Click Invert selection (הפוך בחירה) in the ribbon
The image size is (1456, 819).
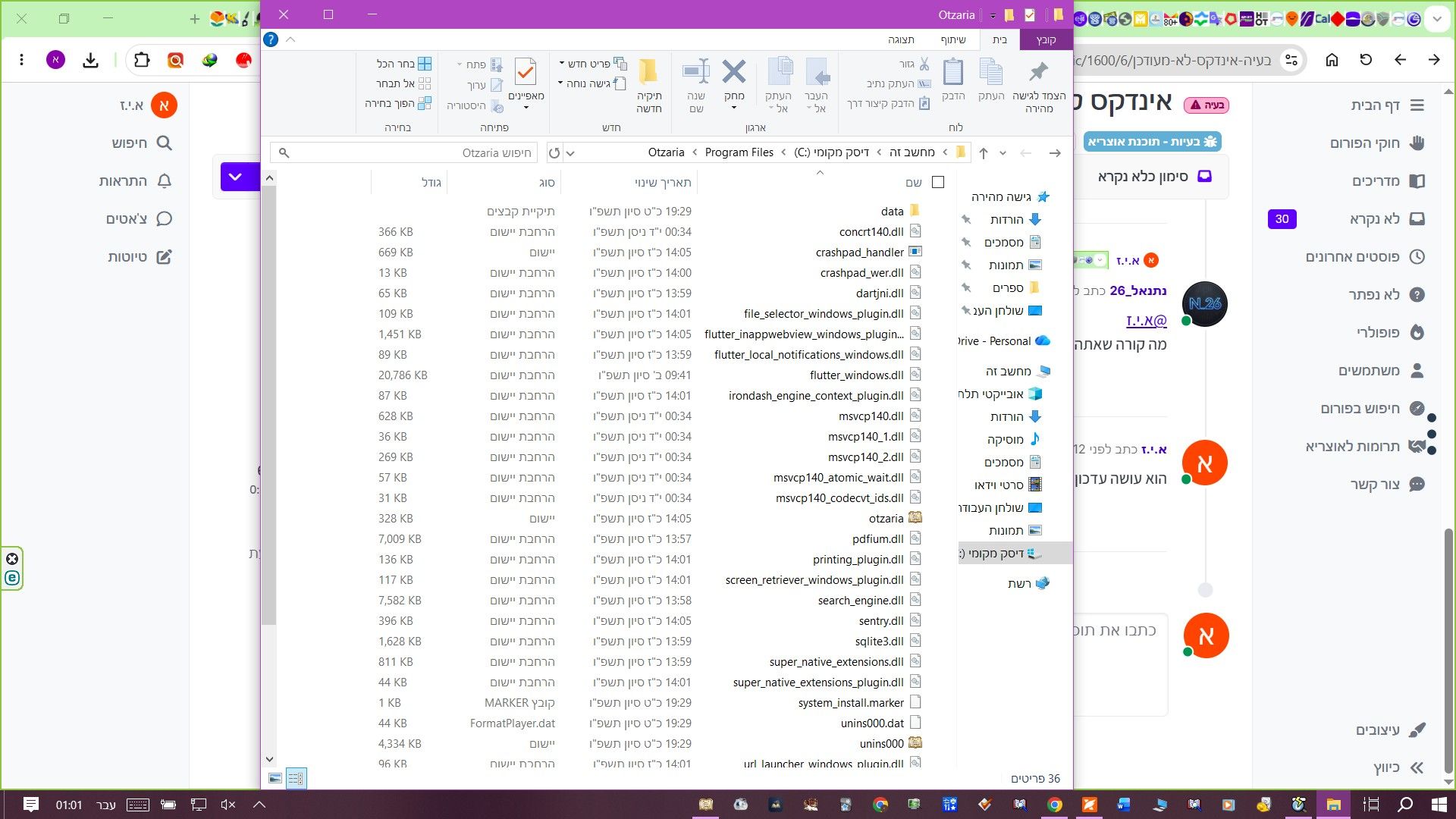pos(398,103)
